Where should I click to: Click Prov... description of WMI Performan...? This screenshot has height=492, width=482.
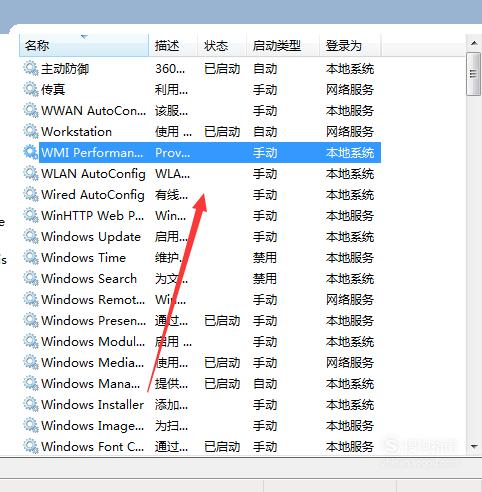click(x=172, y=153)
